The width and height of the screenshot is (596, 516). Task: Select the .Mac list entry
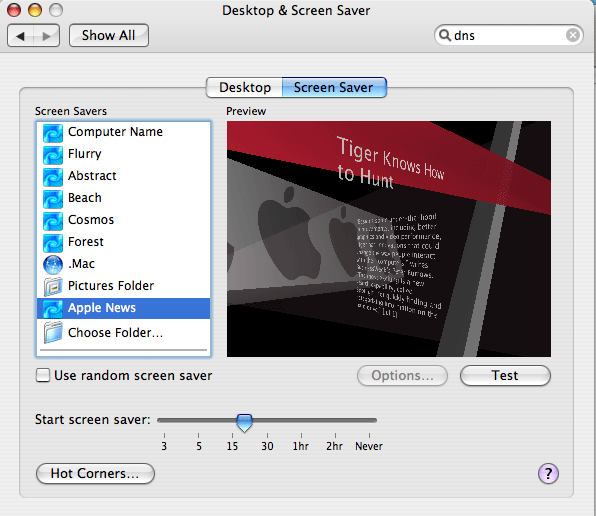click(123, 264)
